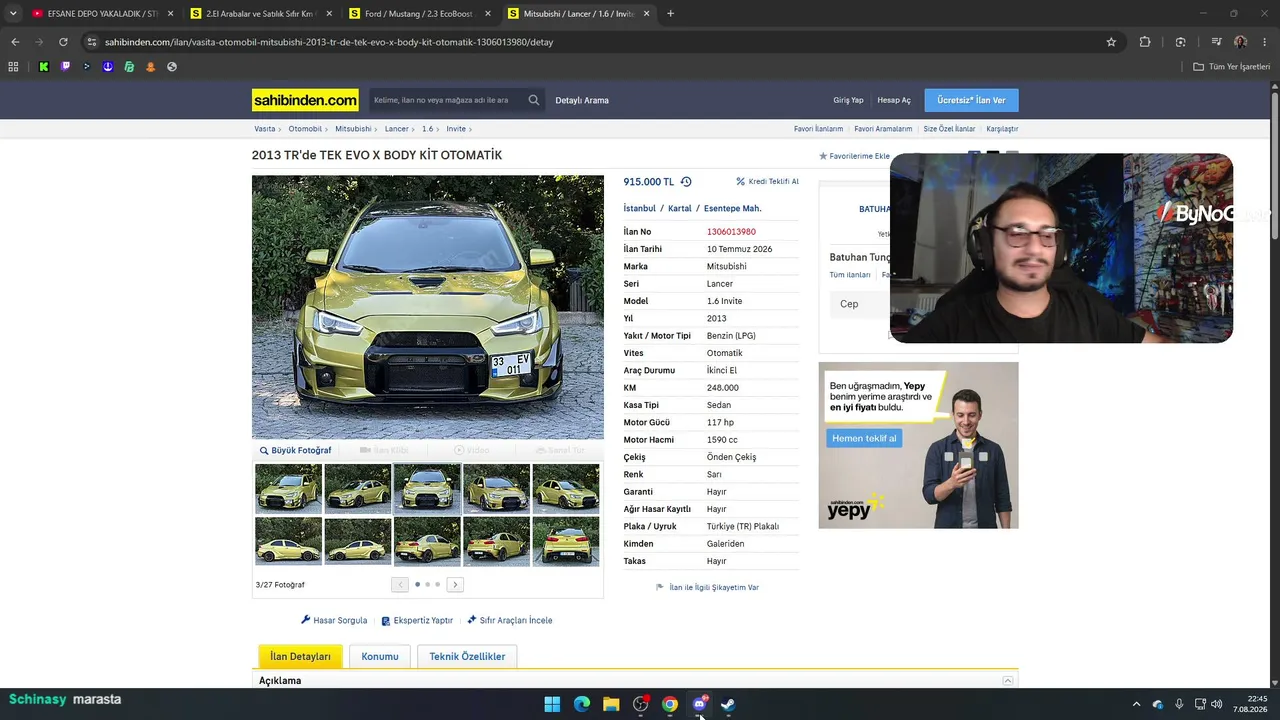1280x720 pixels.
Task: Open price history icon next to 915.000 TL
Action: pos(686,182)
